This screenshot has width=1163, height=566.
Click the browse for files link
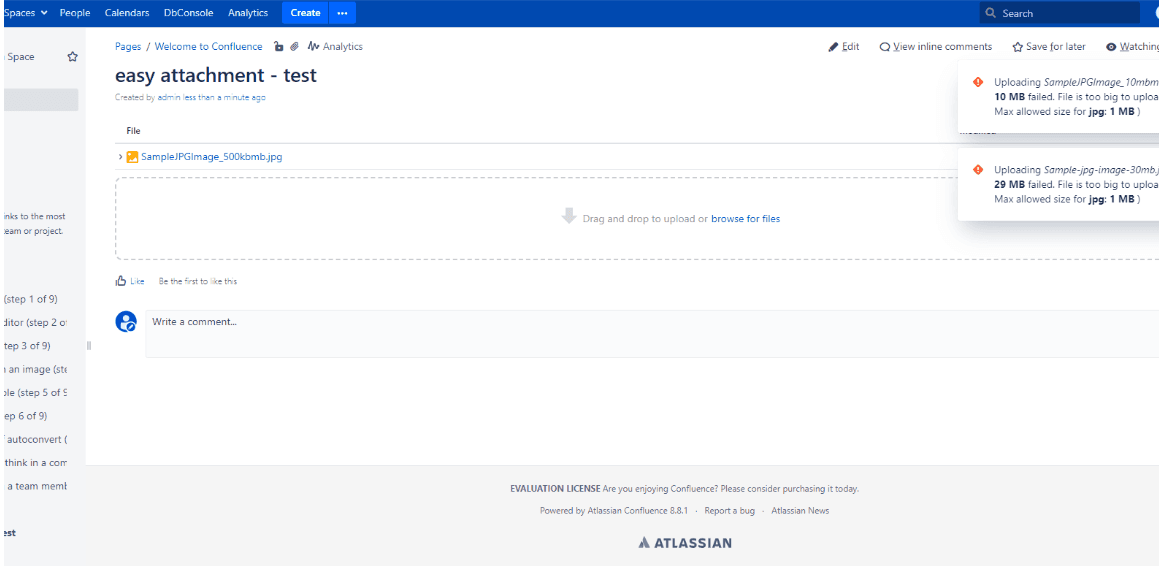click(x=745, y=219)
